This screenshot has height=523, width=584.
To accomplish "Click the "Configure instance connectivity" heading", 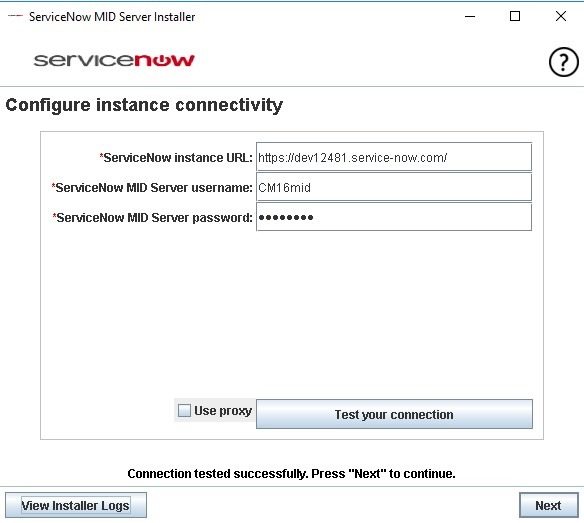I will pyautogui.click(x=144, y=105).
